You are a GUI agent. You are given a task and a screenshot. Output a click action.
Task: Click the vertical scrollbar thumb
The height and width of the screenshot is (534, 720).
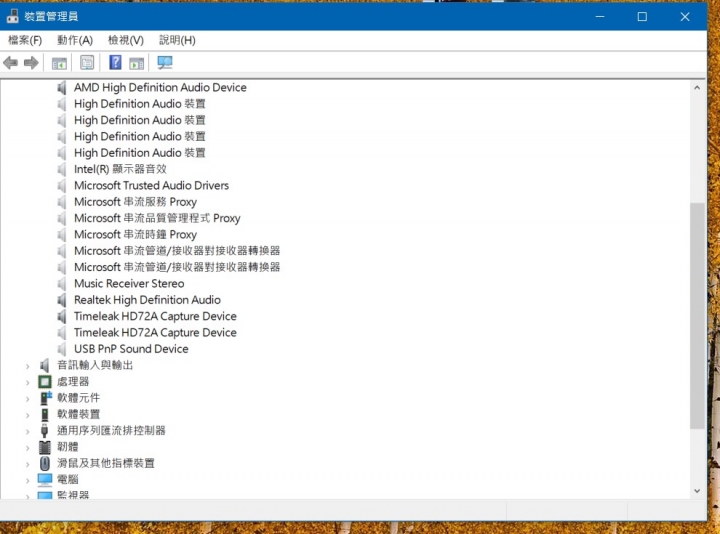click(x=697, y=316)
